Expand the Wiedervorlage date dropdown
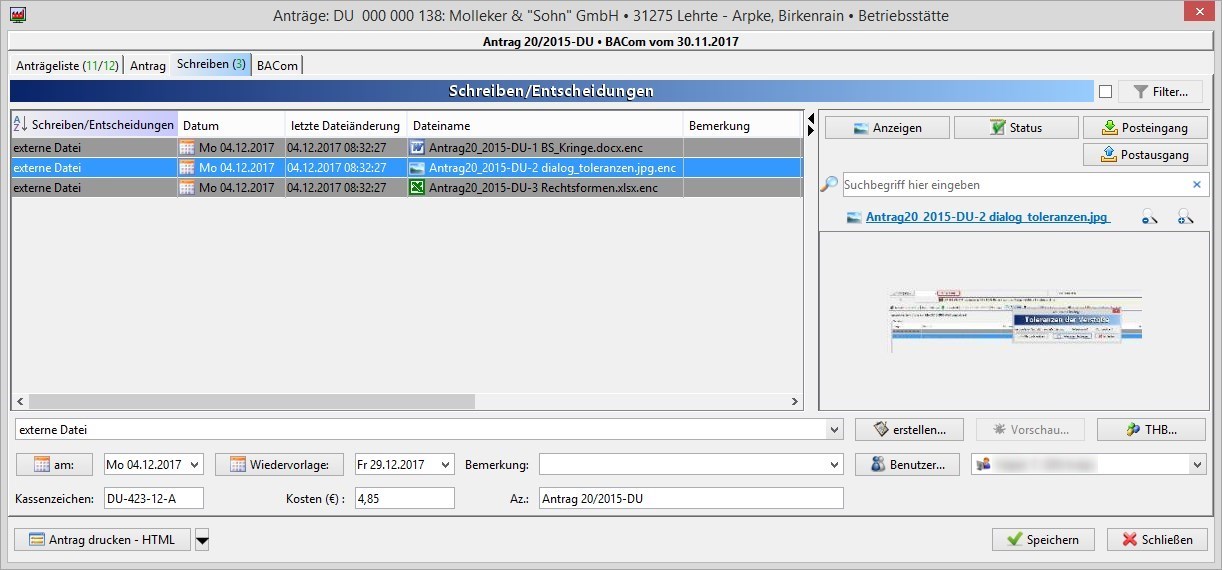The height and width of the screenshot is (570, 1222). tap(445, 465)
